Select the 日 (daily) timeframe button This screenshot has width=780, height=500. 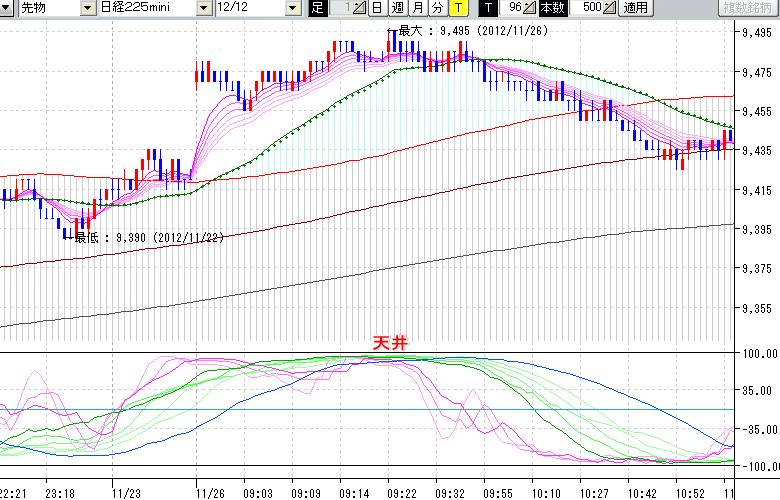point(377,8)
